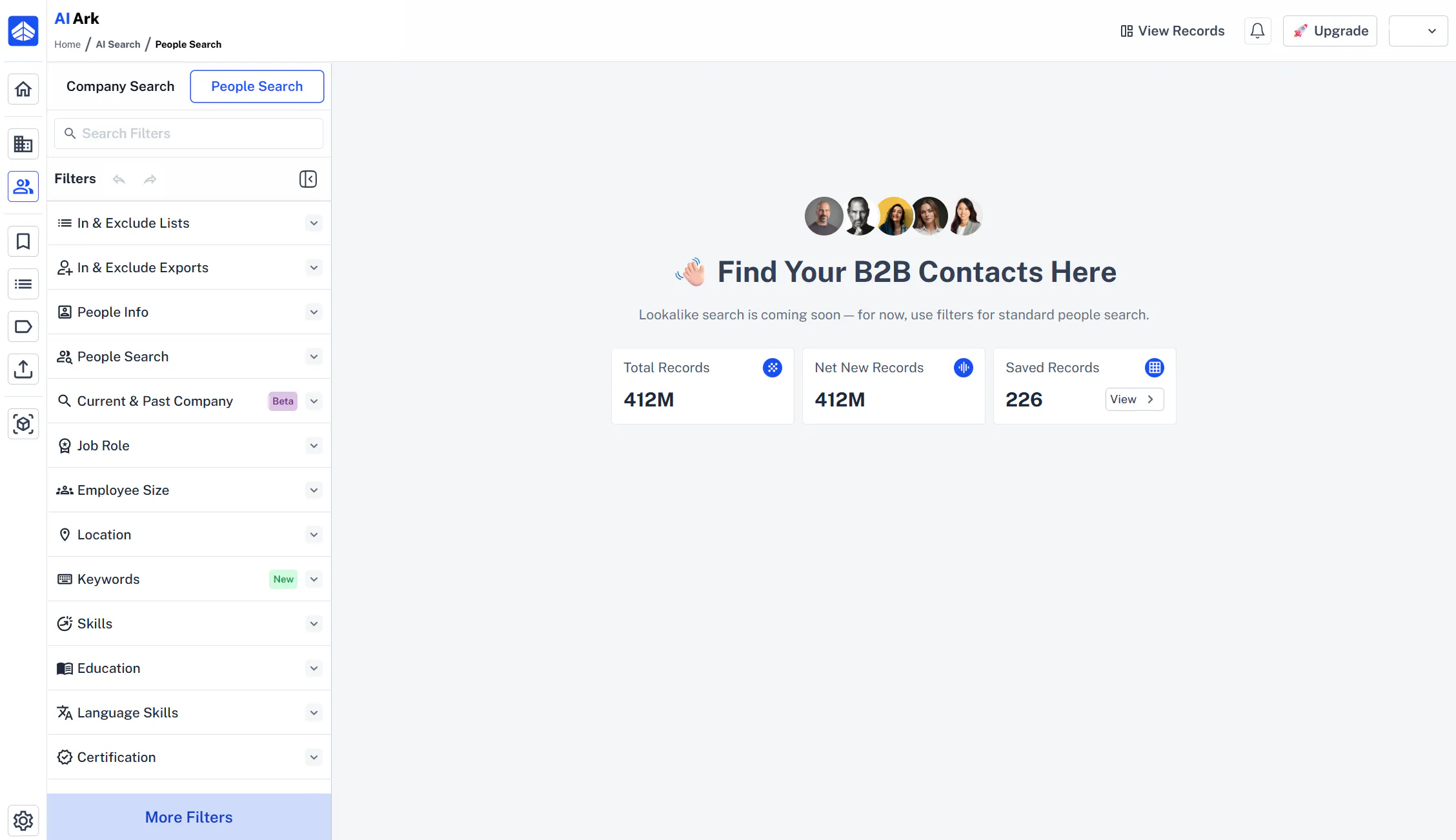Open the Bookmark saved sidebar icon
The height and width of the screenshot is (840, 1456).
pyautogui.click(x=23, y=241)
